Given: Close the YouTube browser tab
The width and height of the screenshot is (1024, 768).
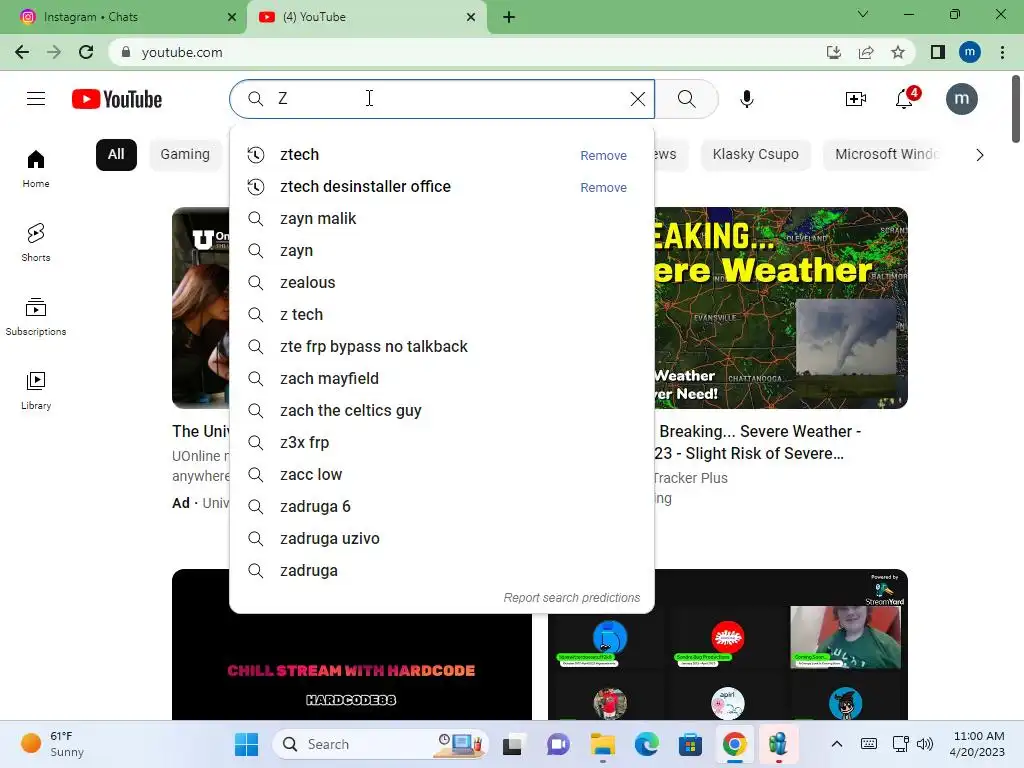Looking at the screenshot, I should tap(471, 17).
